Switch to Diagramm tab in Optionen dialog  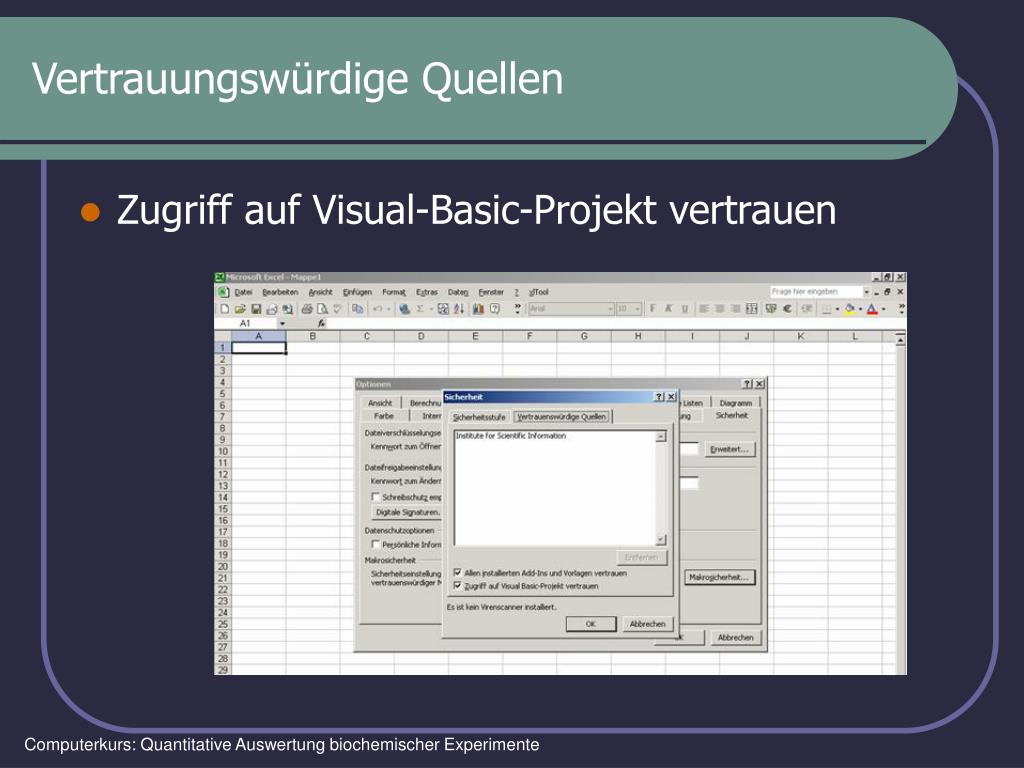point(735,403)
